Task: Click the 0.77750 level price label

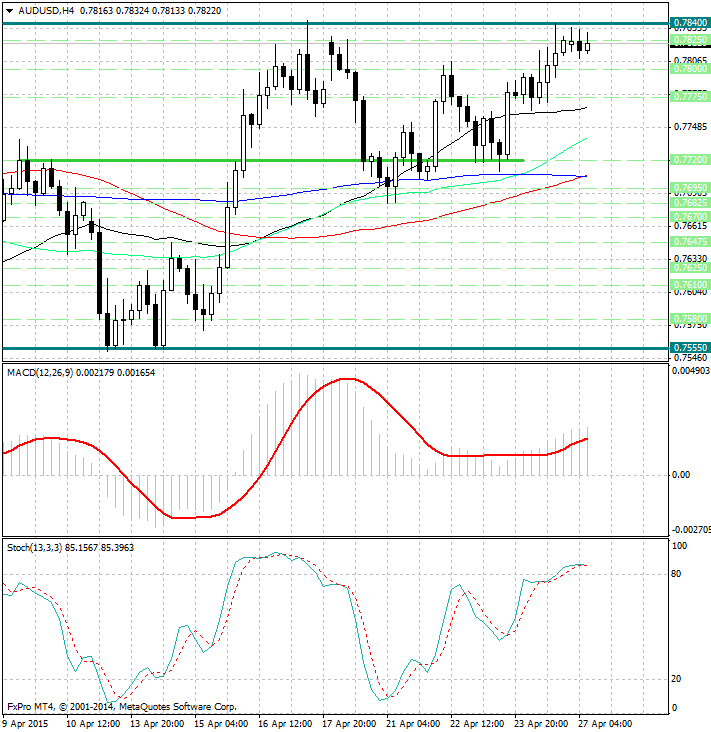Action: click(690, 97)
